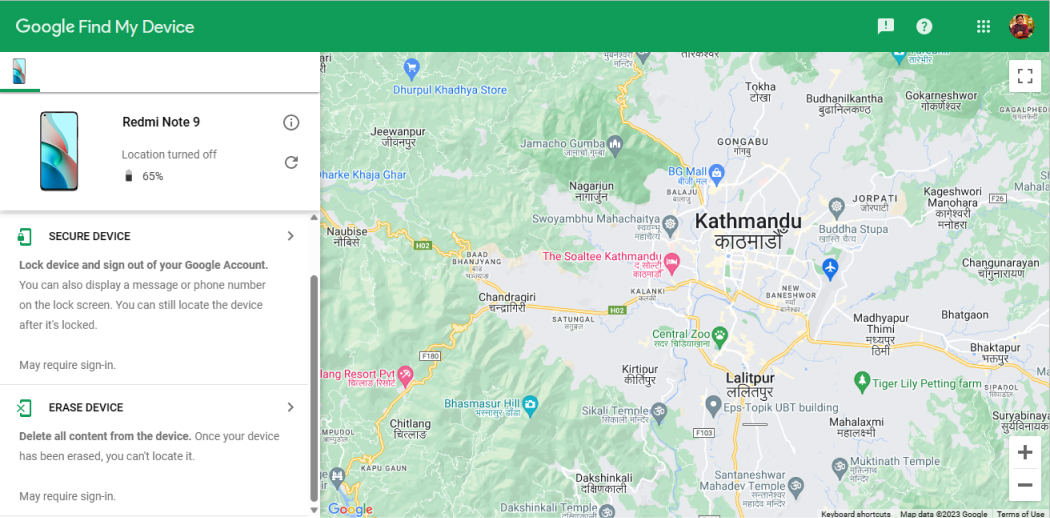
Task: Click the 'Location turned off' status text
Action: coord(169,155)
